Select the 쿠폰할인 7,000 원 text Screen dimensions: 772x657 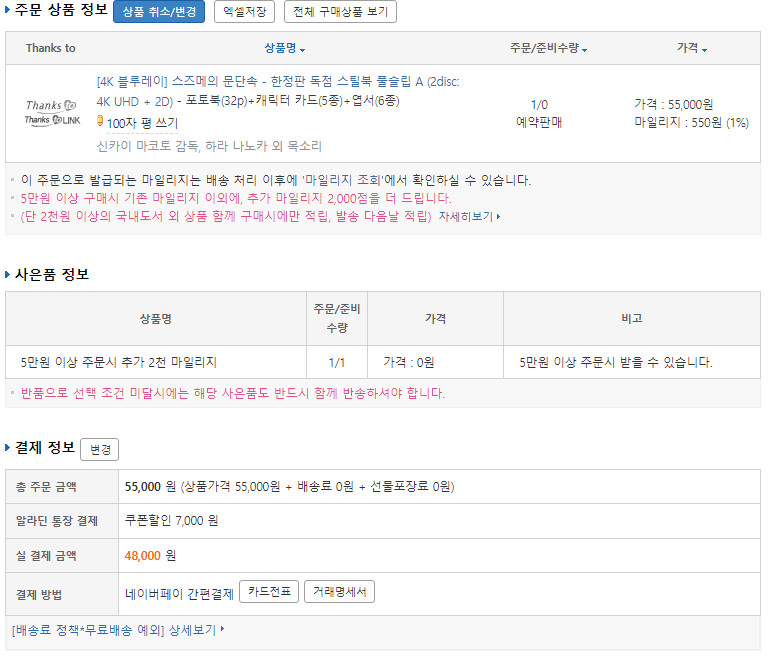(171, 521)
